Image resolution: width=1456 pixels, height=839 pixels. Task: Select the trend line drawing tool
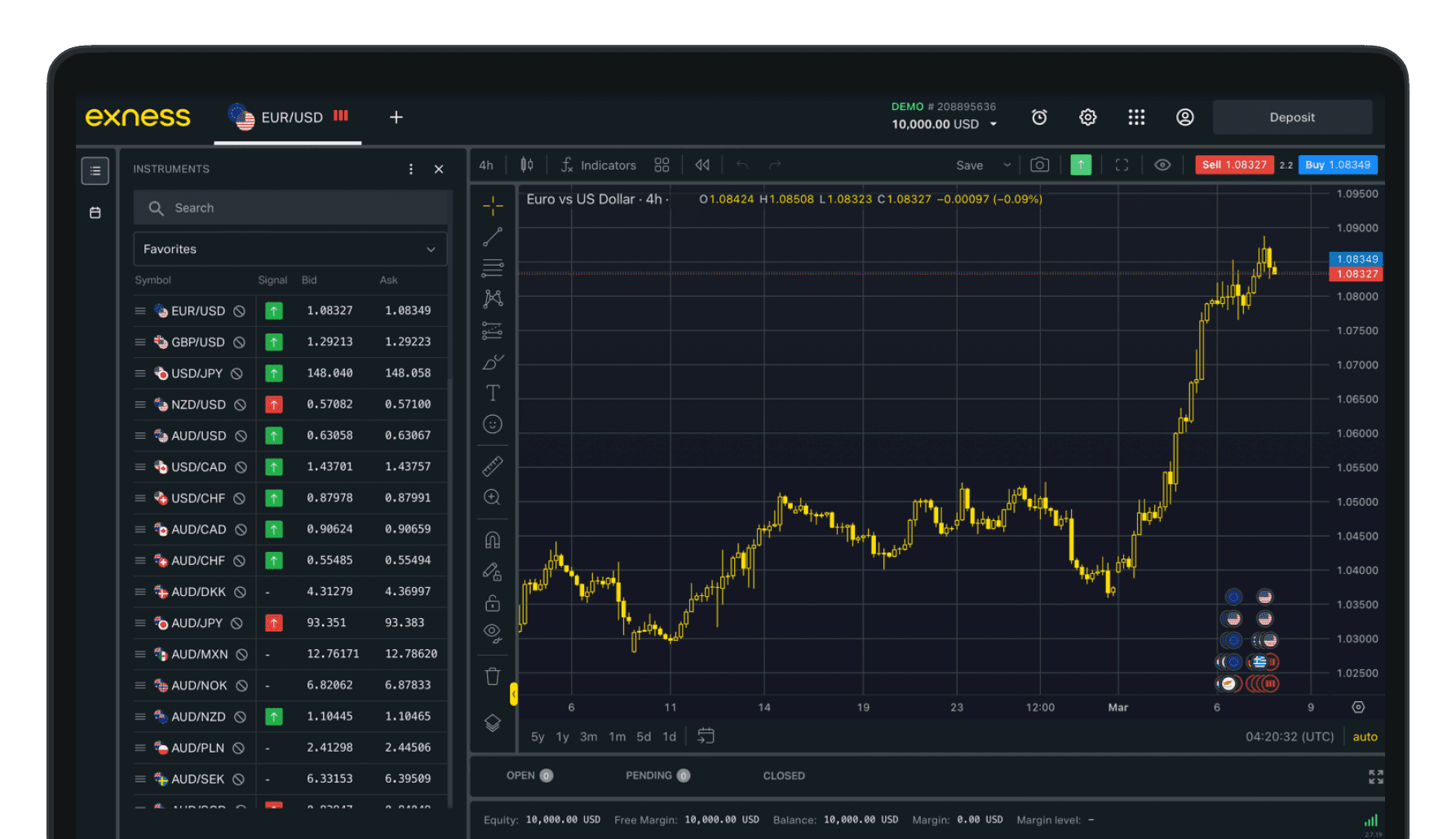[x=493, y=236]
